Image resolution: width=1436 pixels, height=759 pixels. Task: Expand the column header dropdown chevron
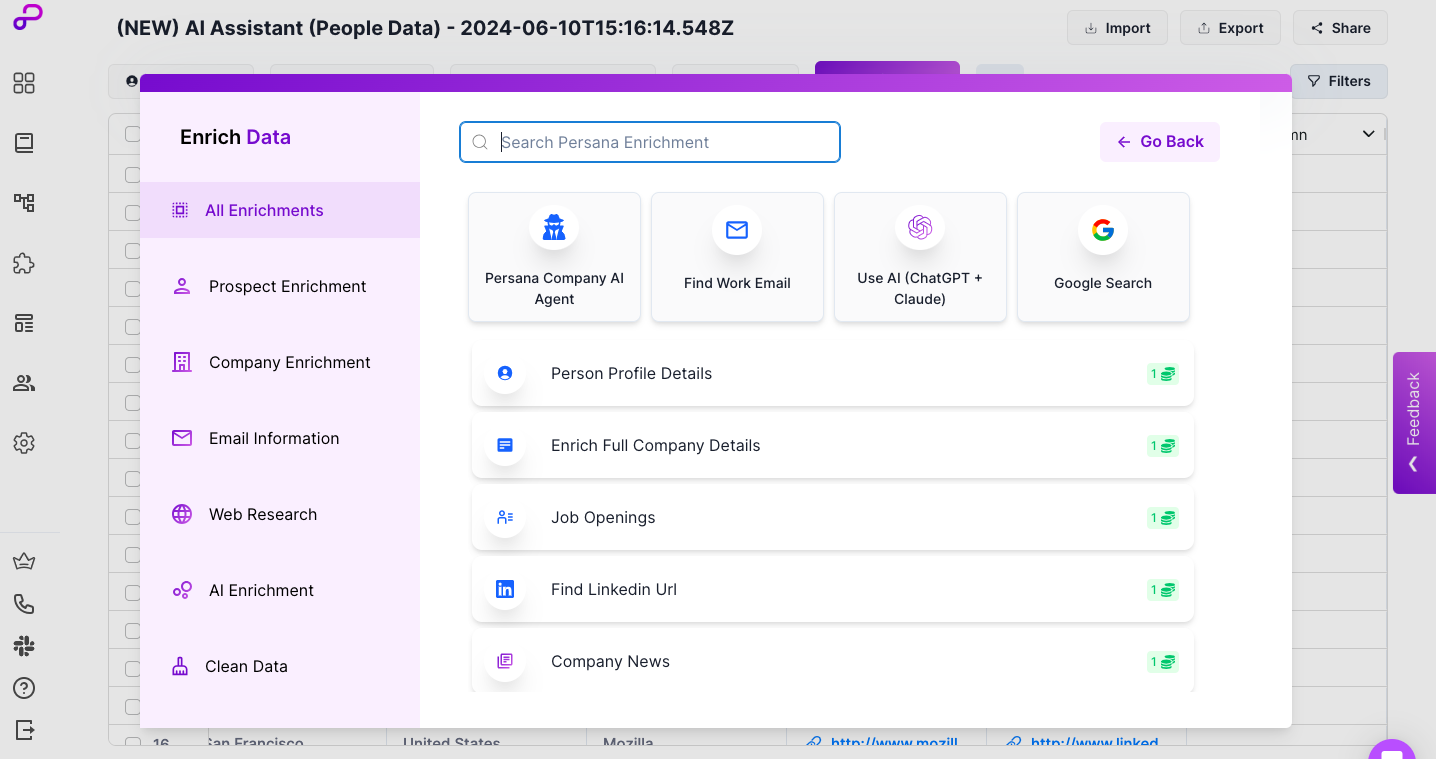pyautogui.click(x=1368, y=134)
